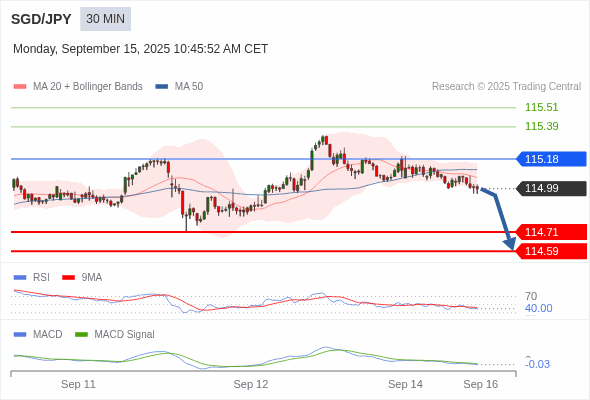This screenshot has height=400, width=590.
Task: Click the MACD Signal legend label
Action: click(124, 335)
